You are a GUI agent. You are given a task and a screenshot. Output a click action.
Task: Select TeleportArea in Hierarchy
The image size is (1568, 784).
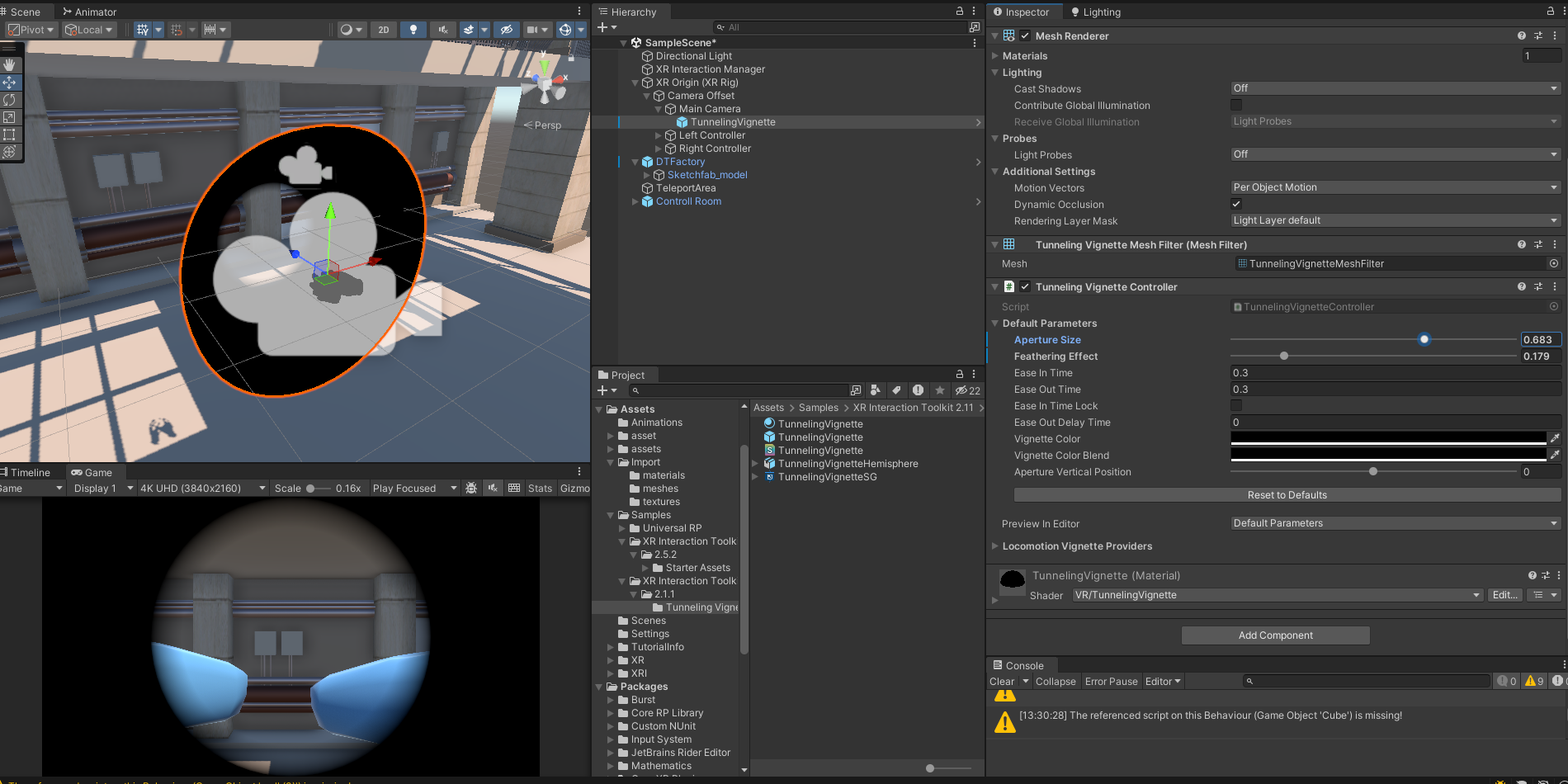click(685, 188)
